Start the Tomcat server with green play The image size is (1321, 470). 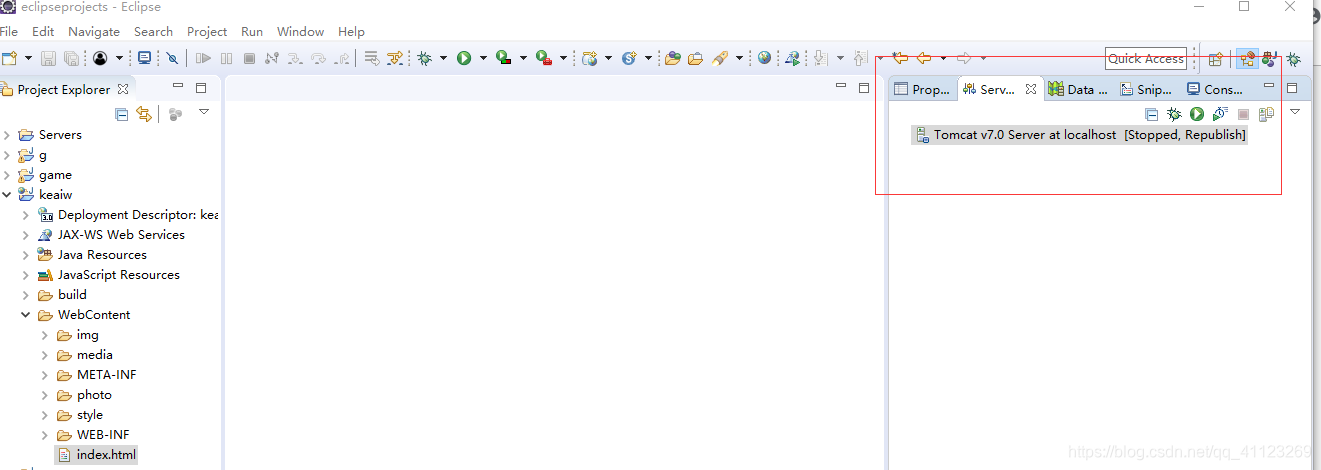(x=1197, y=114)
